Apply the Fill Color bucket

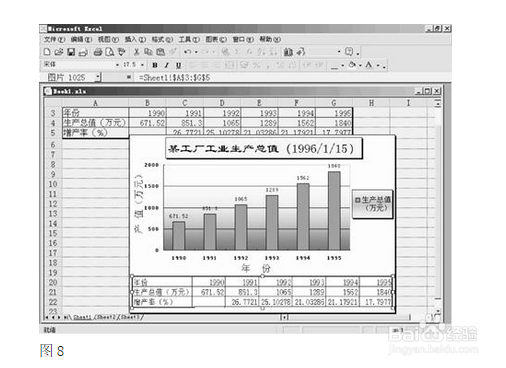tap(352, 65)
